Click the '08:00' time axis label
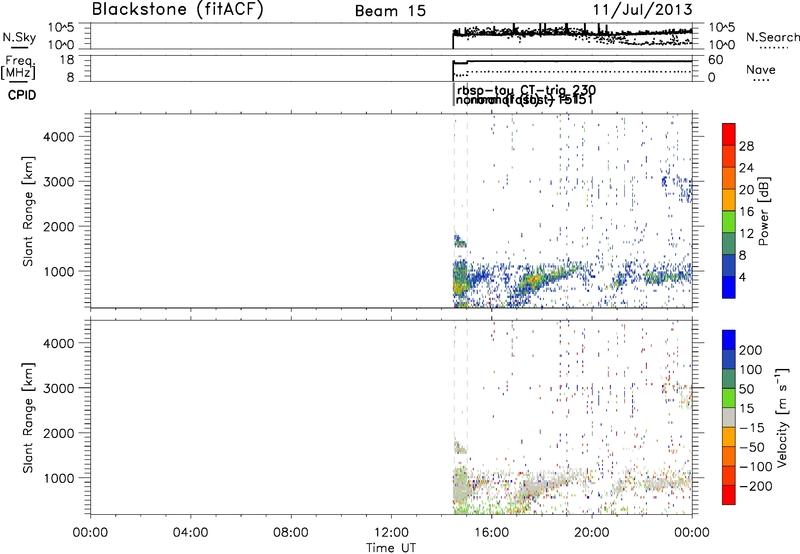800x554 pixels. [x=291, y=533]
